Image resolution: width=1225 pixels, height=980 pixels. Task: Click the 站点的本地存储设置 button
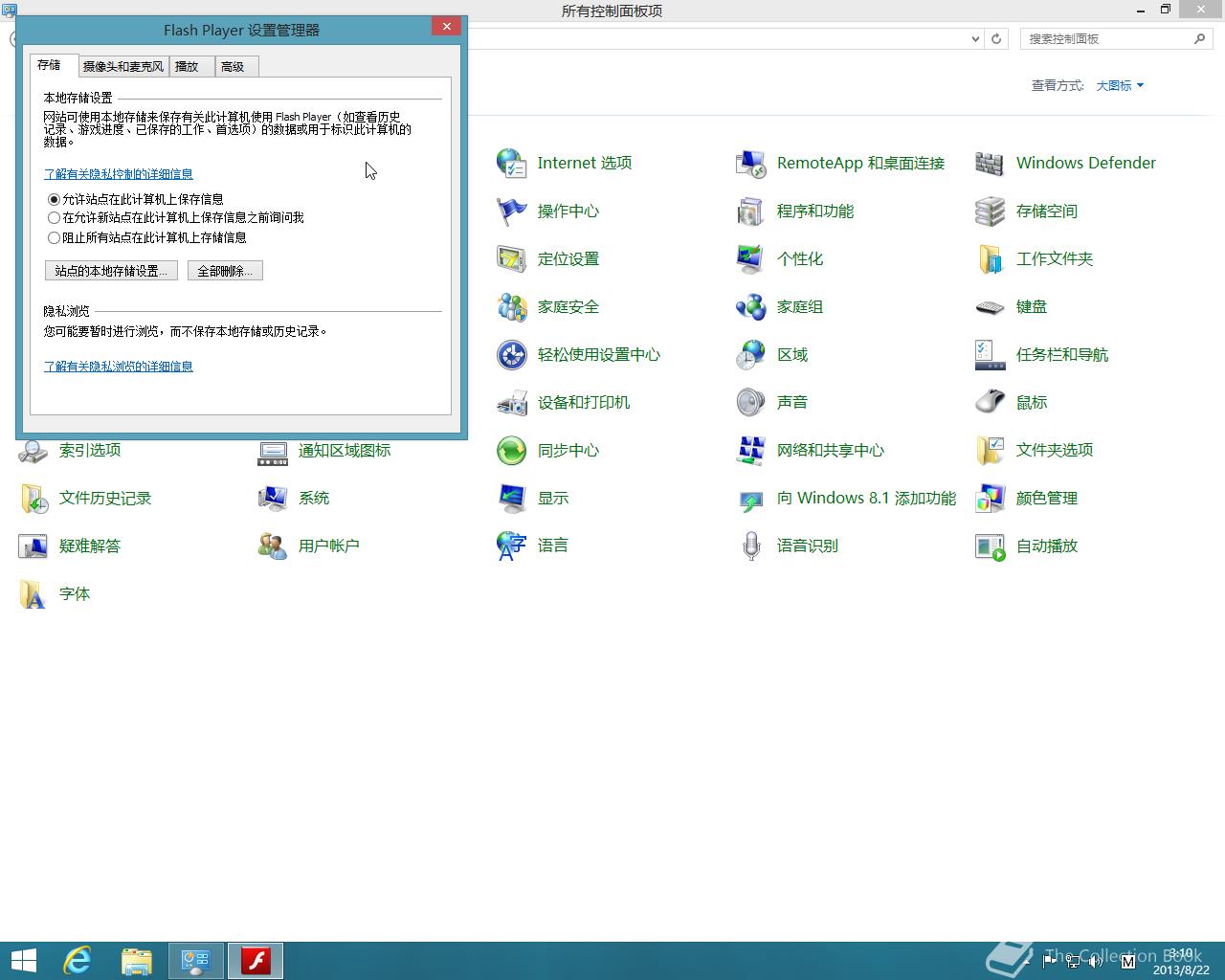111,271
